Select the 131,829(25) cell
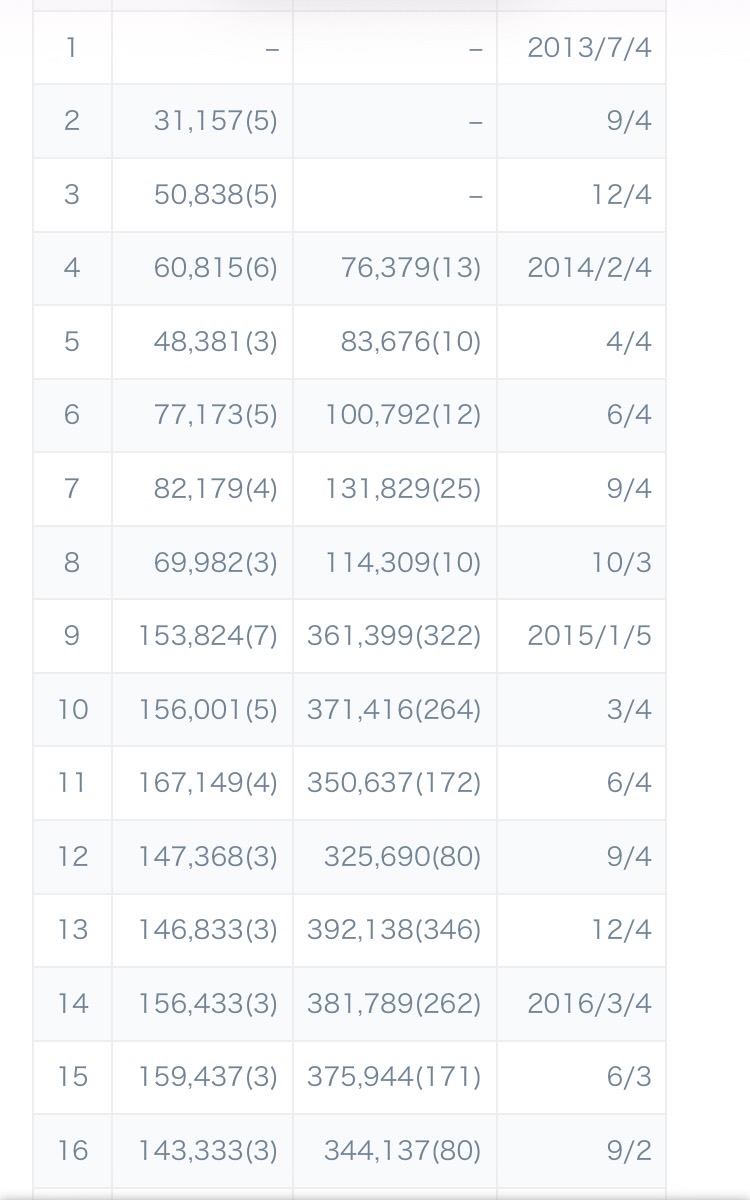This screenshot has height=1200, width=750. [402, 488]
